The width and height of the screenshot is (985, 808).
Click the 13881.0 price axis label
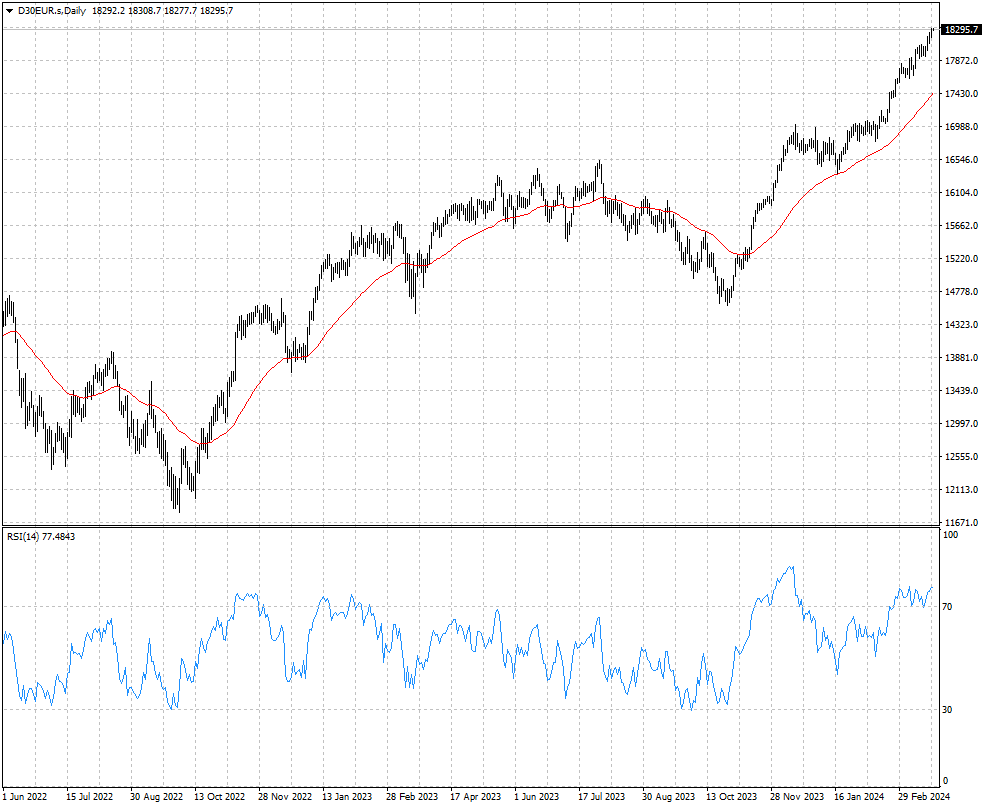point(961,358)
